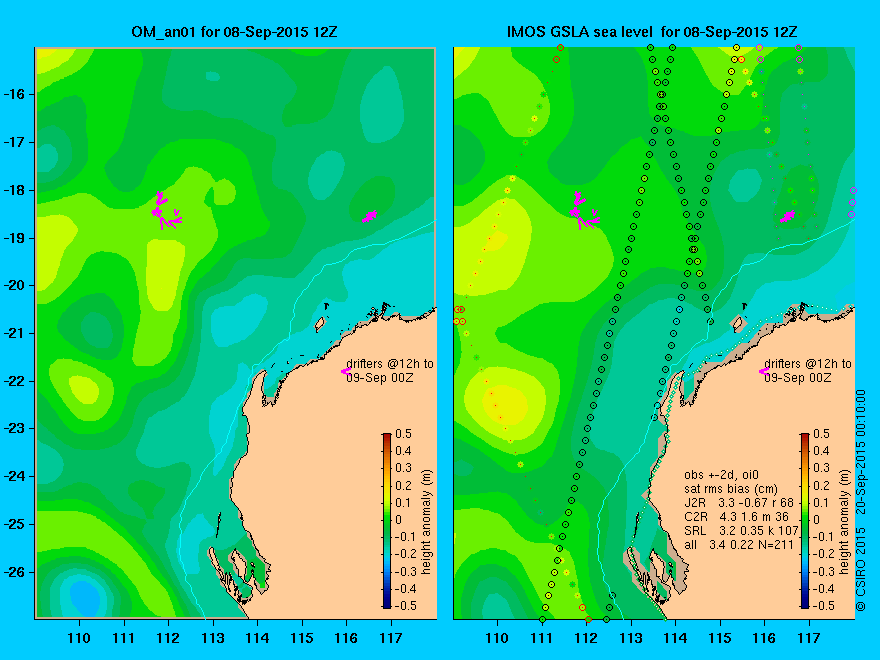Click the left map height anomaly colorbar

(x=387, y=520)
